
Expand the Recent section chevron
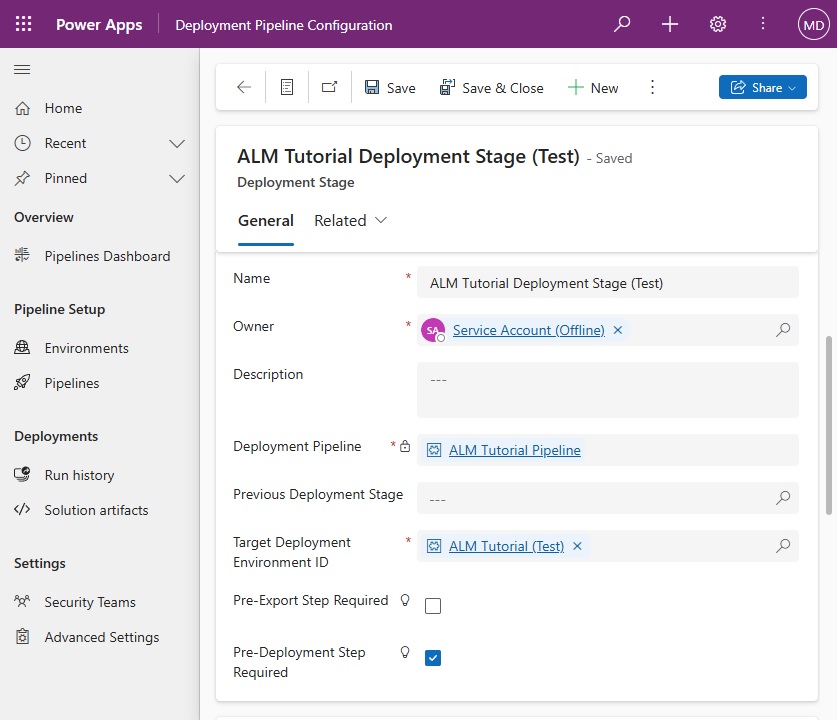point(177,144)
